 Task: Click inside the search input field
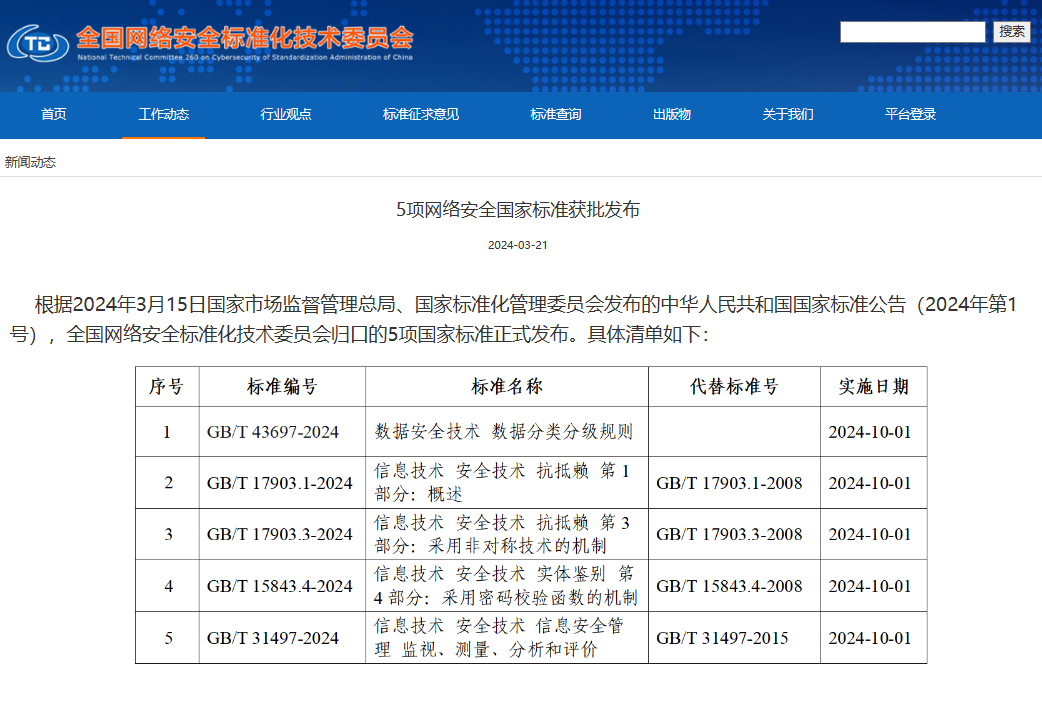pos(912,31)
